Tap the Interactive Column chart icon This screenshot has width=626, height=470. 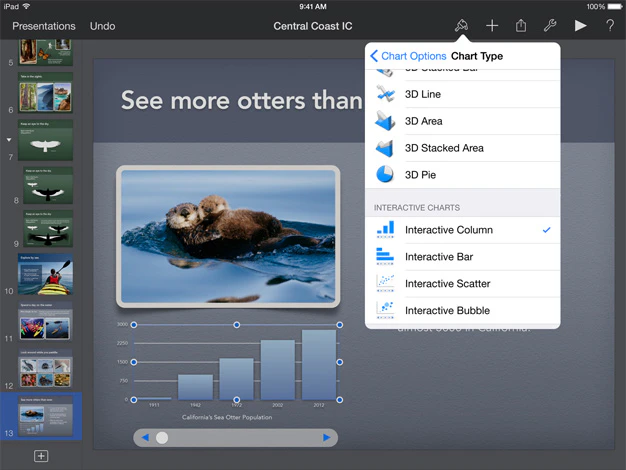click(x=385, y=230)
